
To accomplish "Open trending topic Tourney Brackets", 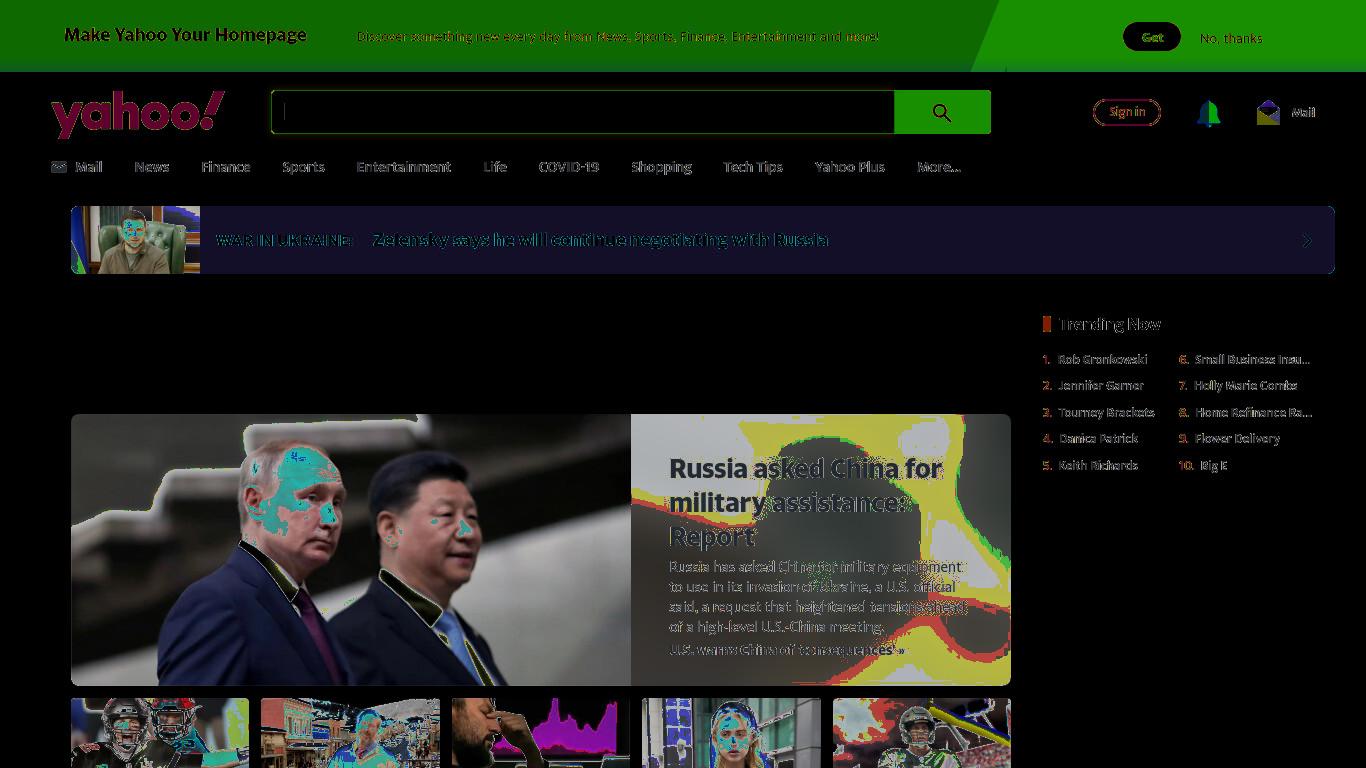I will click(1106, 412).
